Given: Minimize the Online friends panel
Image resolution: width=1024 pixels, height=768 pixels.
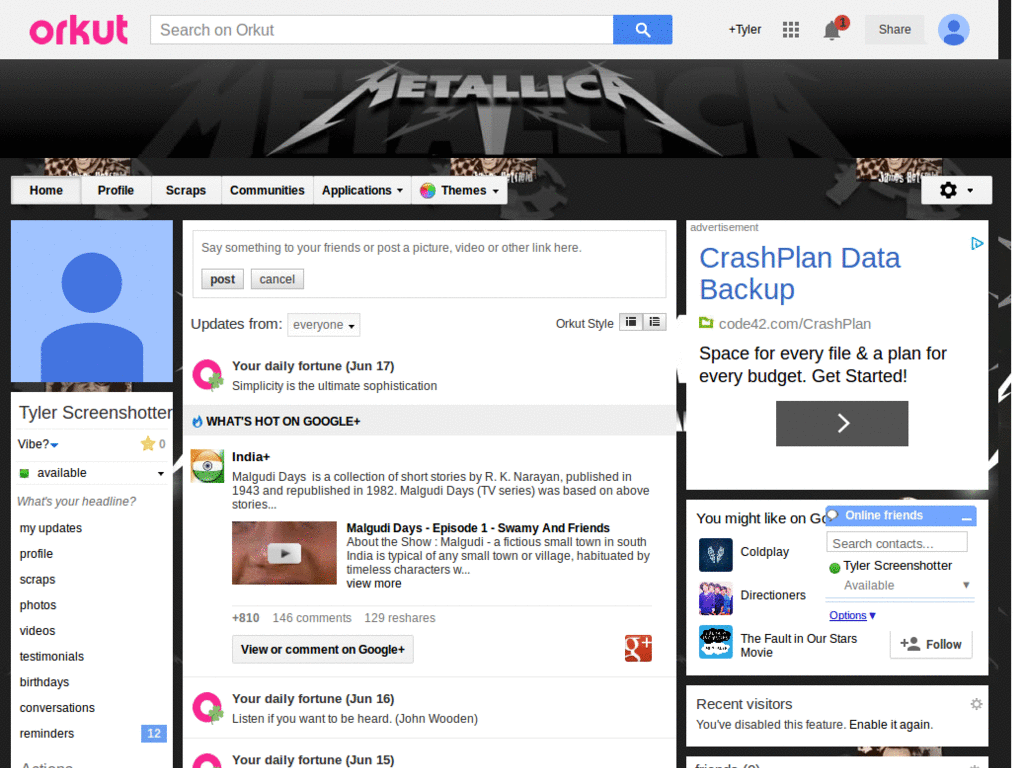Looking at the screenshot, I should coord(967,517).
